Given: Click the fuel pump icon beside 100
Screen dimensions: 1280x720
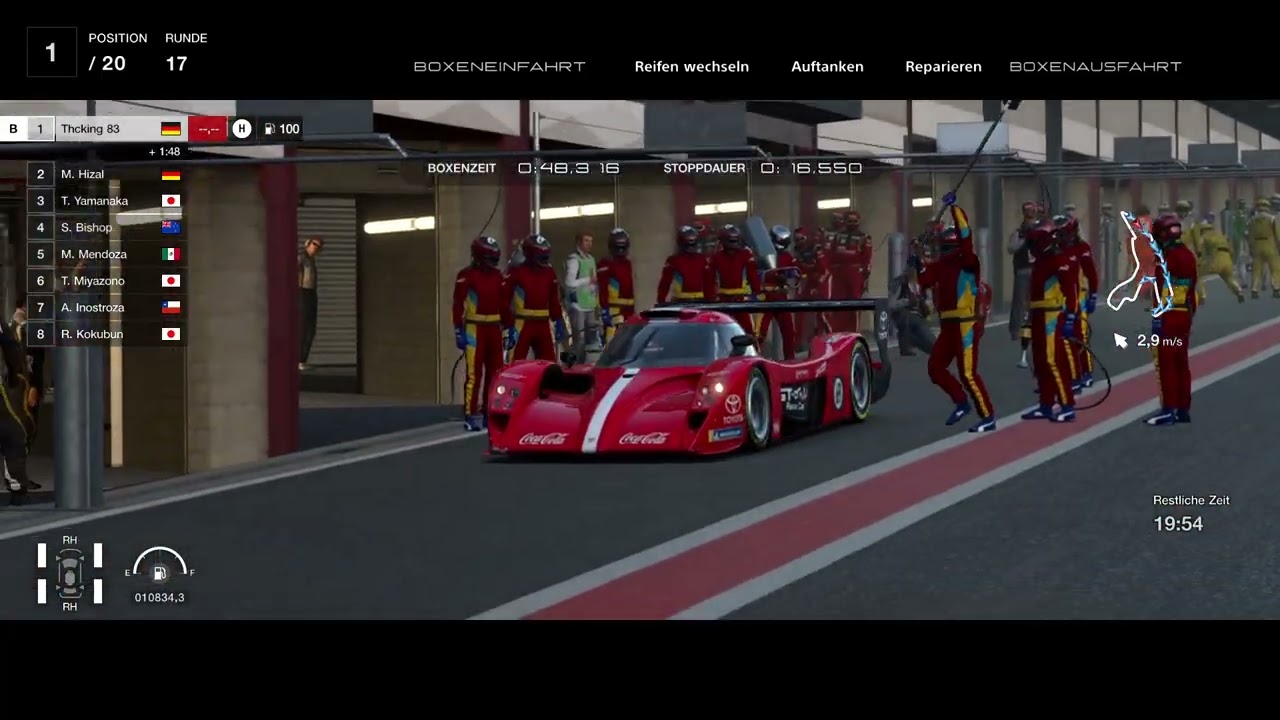Looking at the screenshot, I should [x=270, y=129].
